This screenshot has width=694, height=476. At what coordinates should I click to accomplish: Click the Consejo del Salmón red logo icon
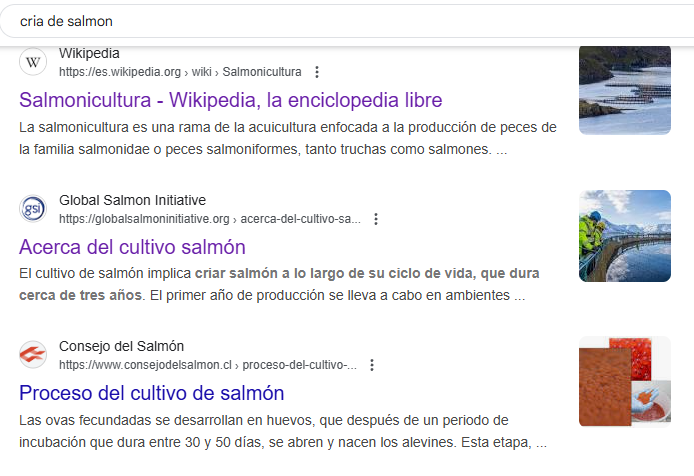coord(33,355)
